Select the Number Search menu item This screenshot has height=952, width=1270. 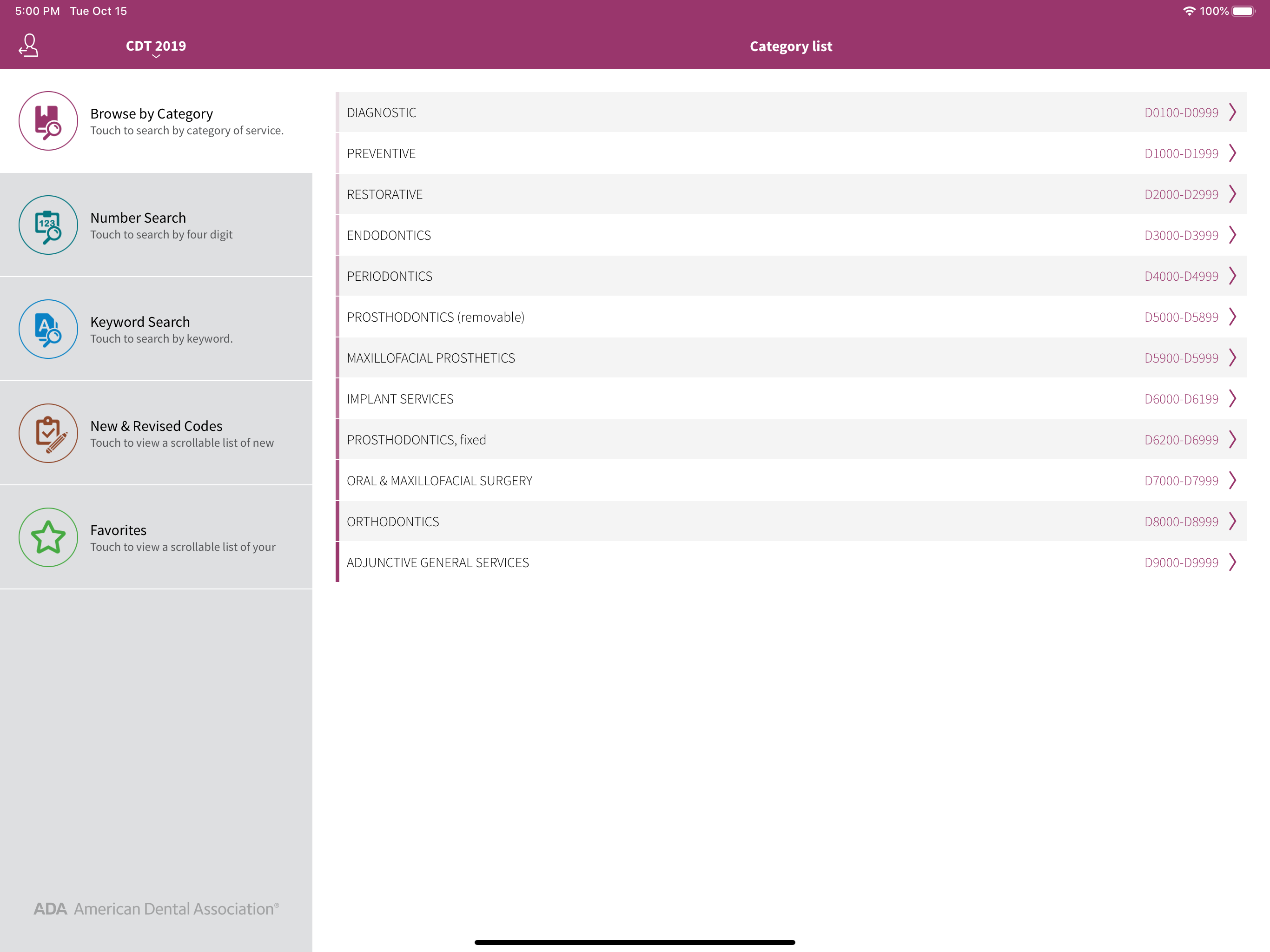point(156,225)
